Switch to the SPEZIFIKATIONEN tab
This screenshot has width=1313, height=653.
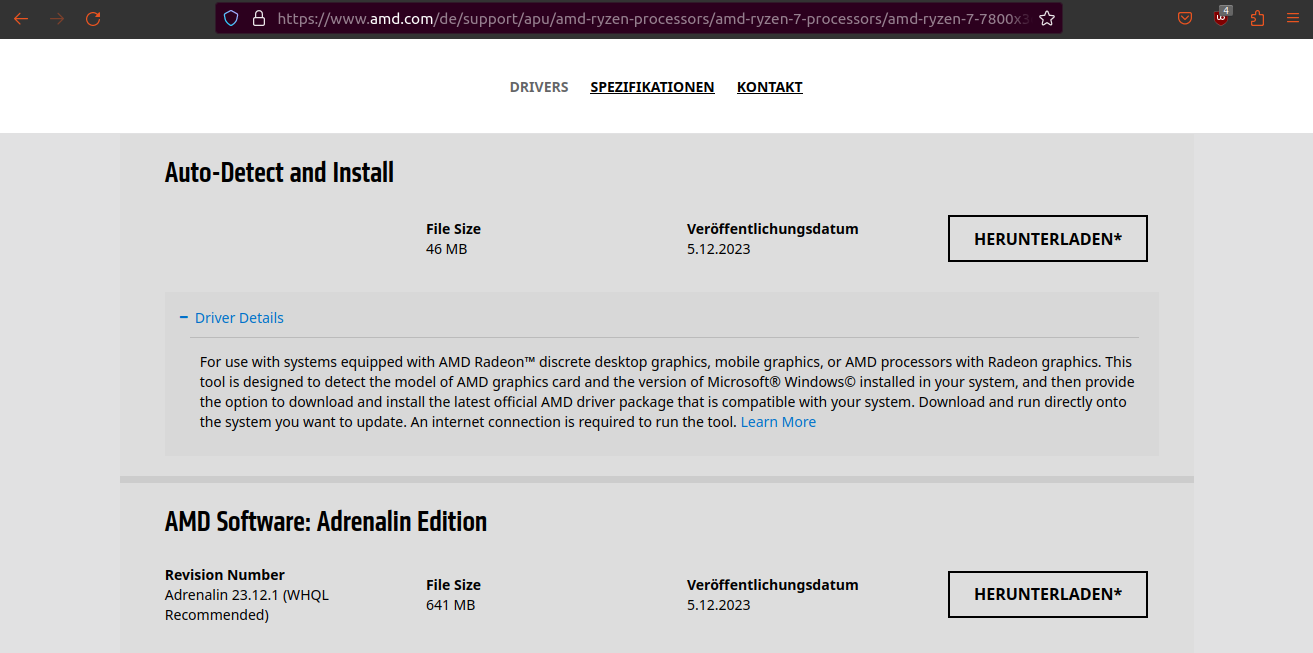point(652,87)
